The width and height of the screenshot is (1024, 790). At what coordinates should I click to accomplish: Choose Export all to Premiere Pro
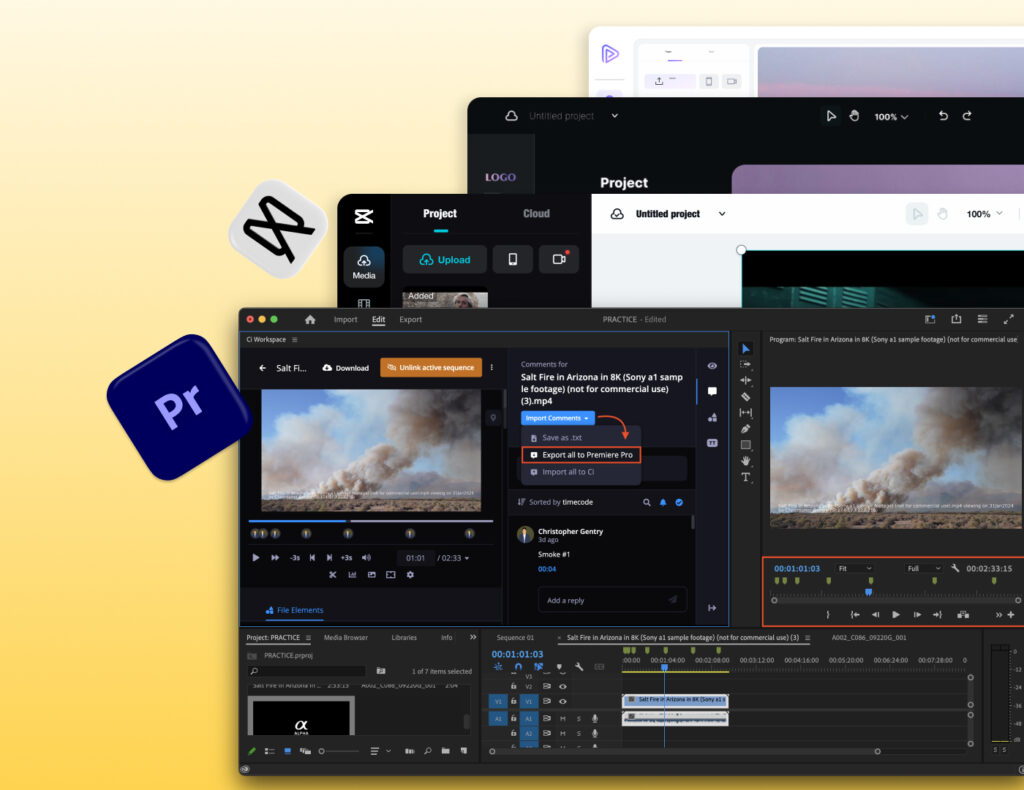coord(581,454)
